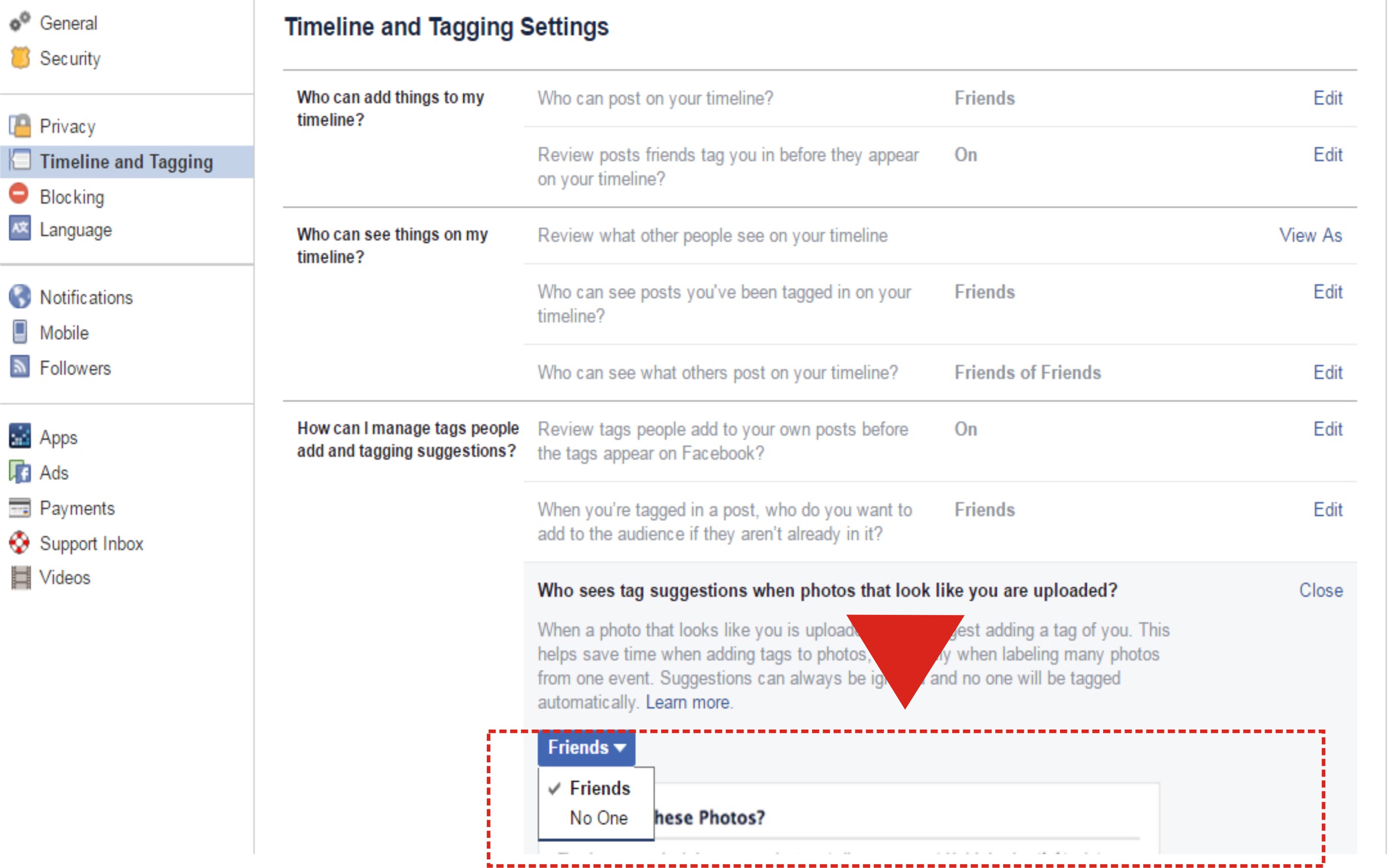Viewport: 1392px width, 868px height.
Task: Close the tag suggestions section
Action: [x=1320, y=590]
